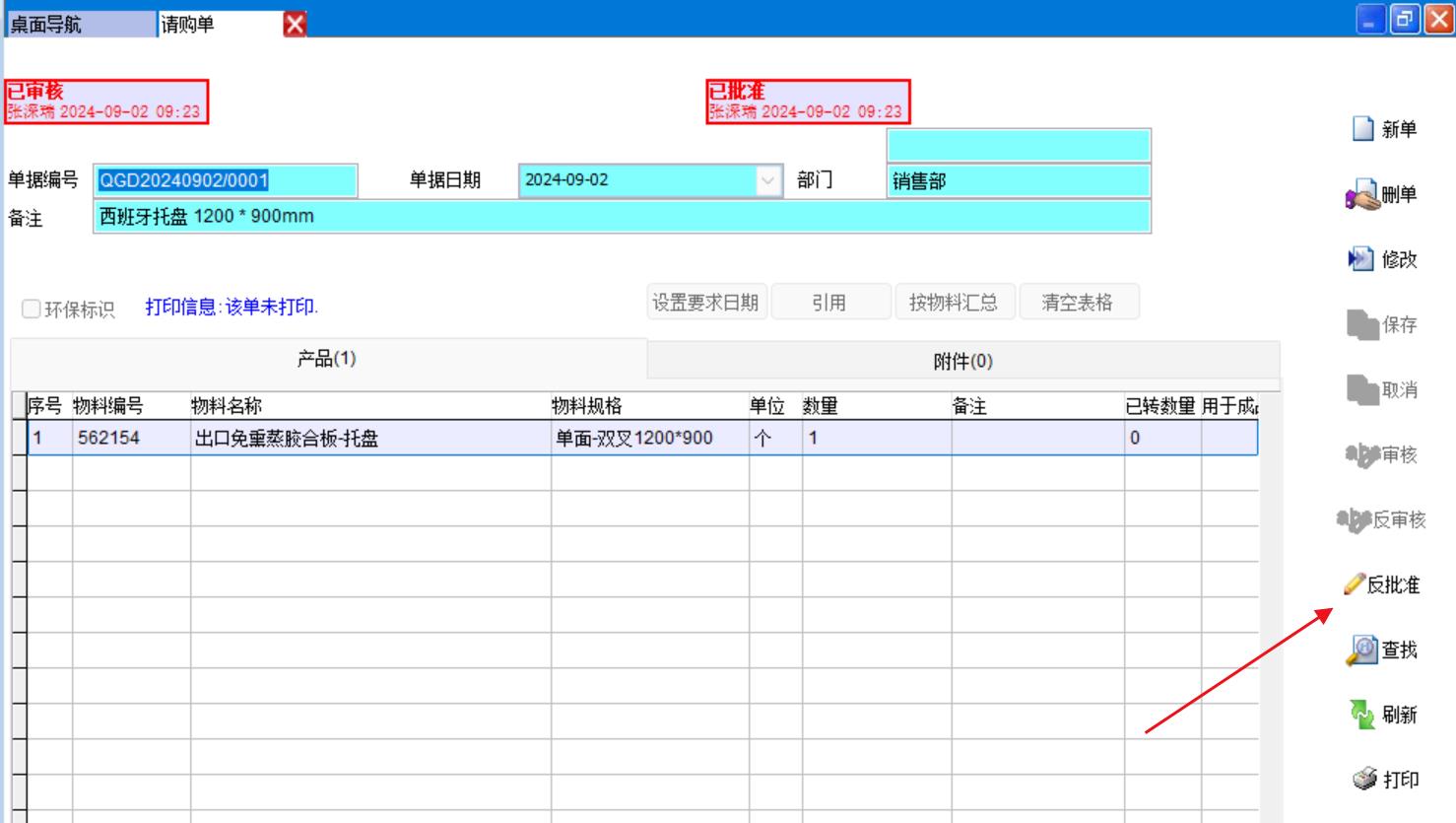Viewport: 1456px width, 823px height.
Task: Click the 删单 delete document icon
Action: click(x=1362, y=195)
